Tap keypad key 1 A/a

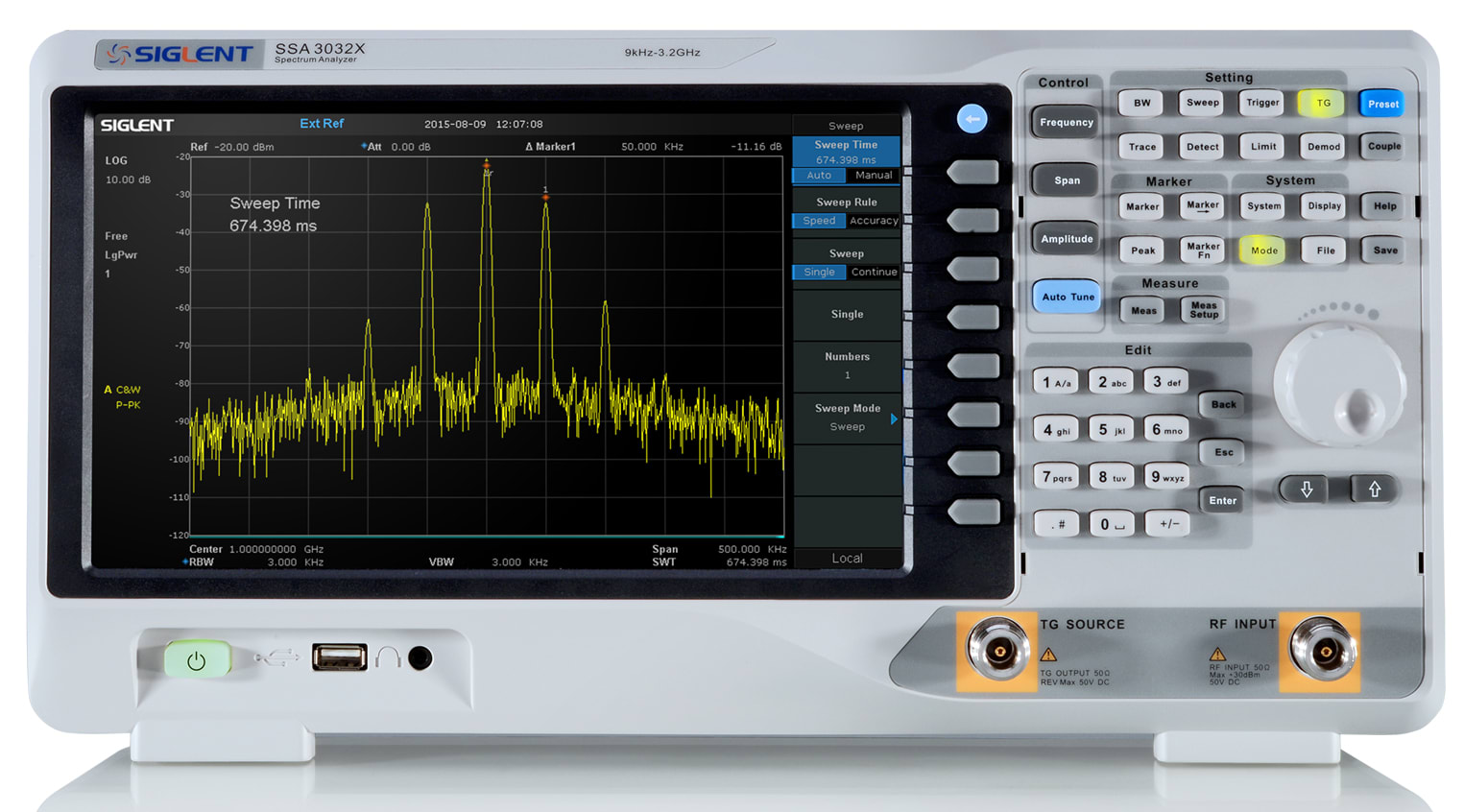click(x=1056, y=383)
